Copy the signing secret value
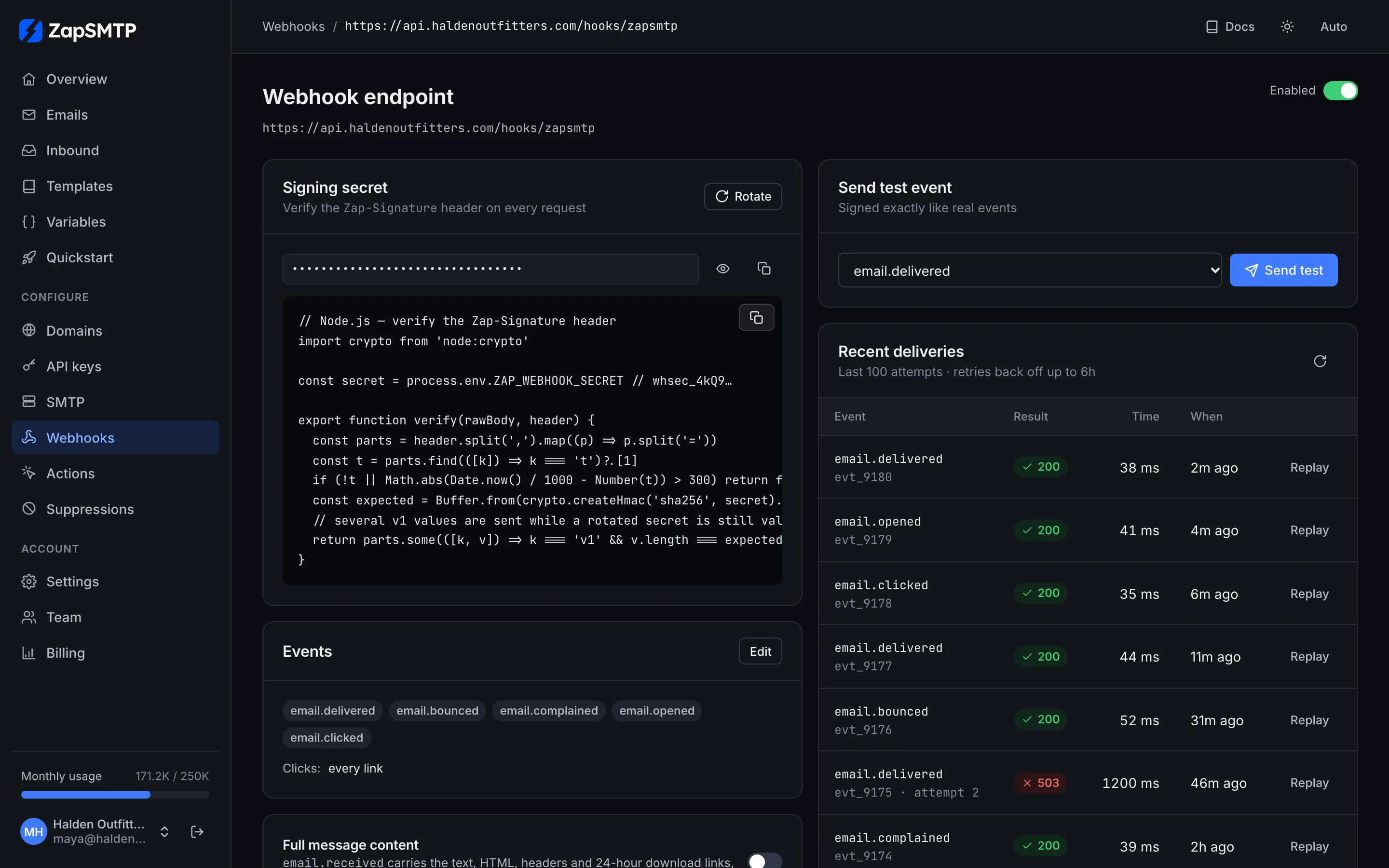The width and height of the screenshot is (1389, 868). (763, 269)
